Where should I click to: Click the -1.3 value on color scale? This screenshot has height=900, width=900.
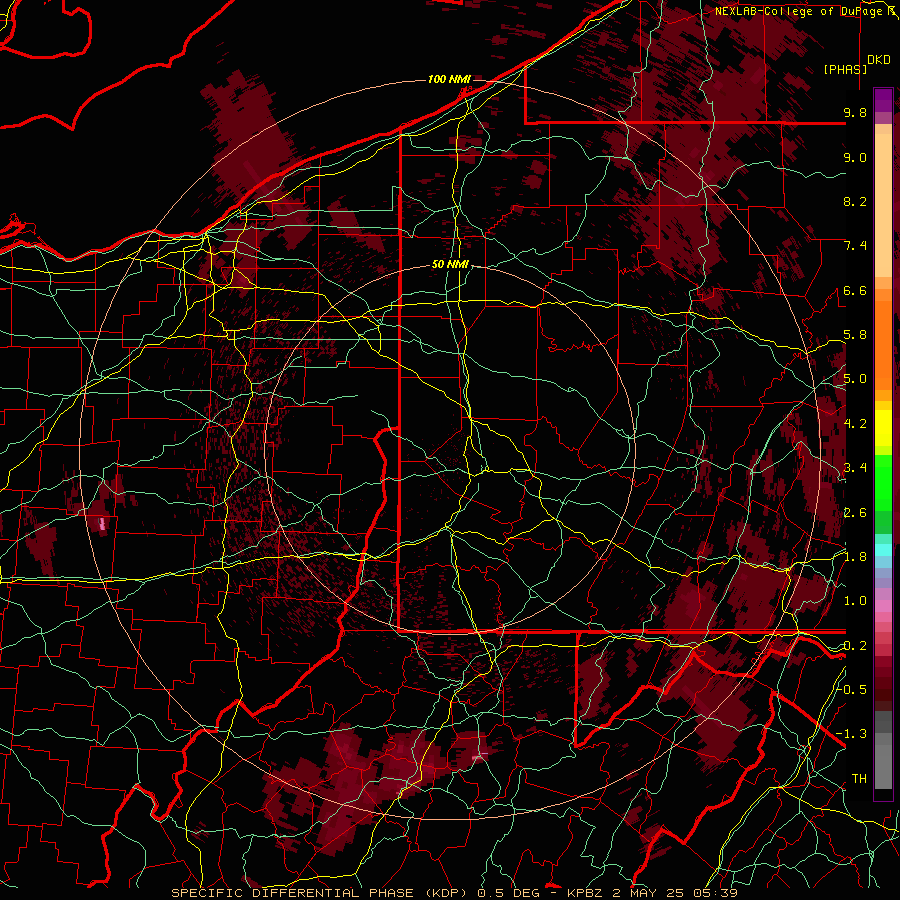[x=851, y=734]
